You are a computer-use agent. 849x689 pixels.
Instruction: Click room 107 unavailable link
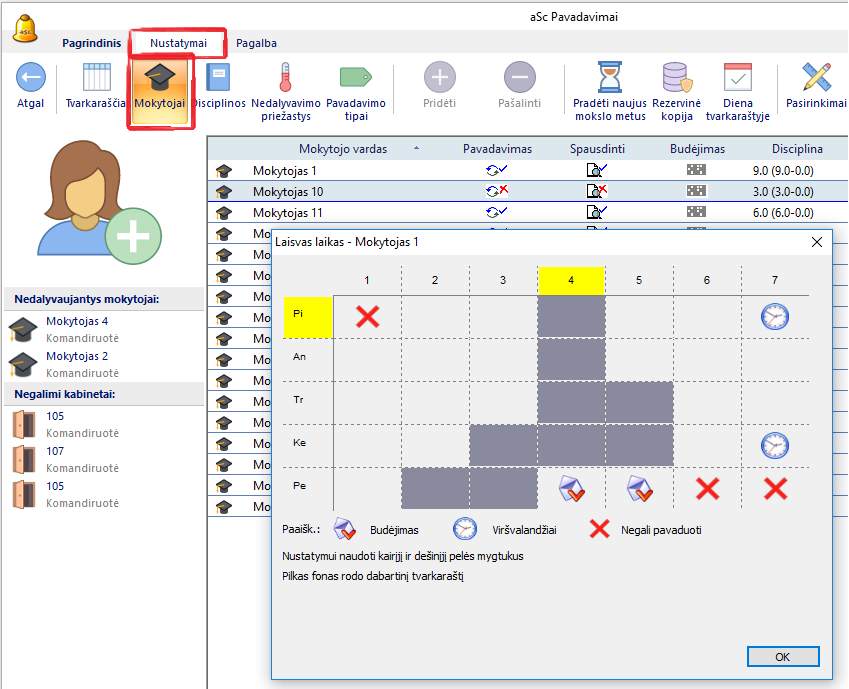click(55, 451)
